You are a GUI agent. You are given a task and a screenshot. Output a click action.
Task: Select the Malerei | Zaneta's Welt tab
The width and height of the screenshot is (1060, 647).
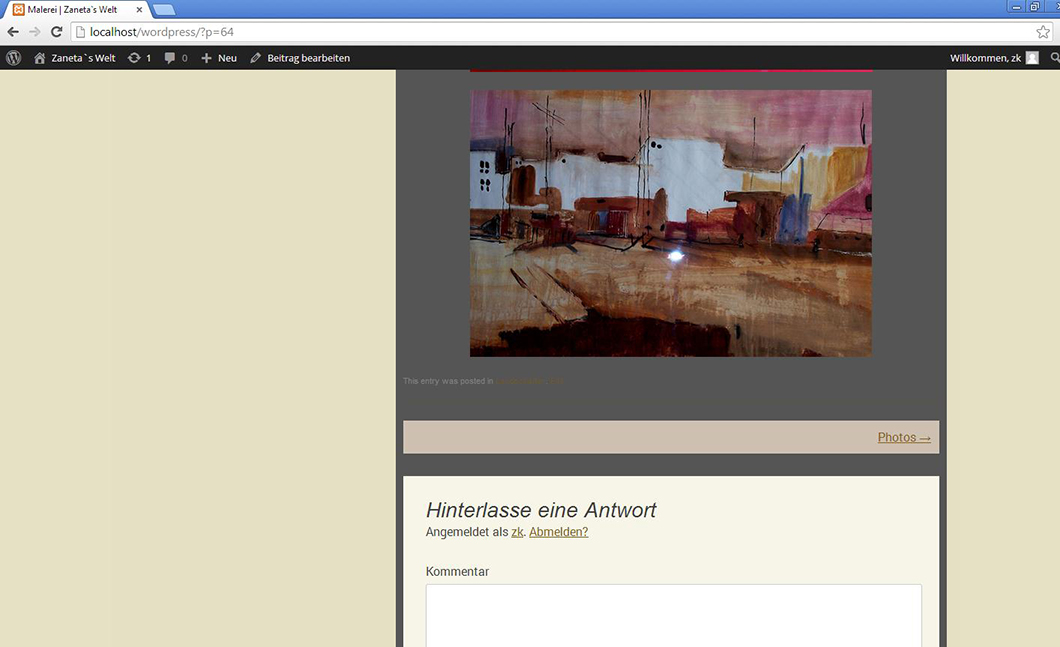pyautogui.click(x=72, y=10)
